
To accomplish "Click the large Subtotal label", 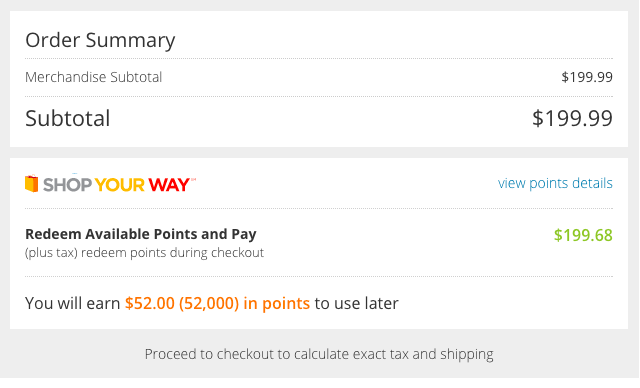I will click(x=68, y=118).
